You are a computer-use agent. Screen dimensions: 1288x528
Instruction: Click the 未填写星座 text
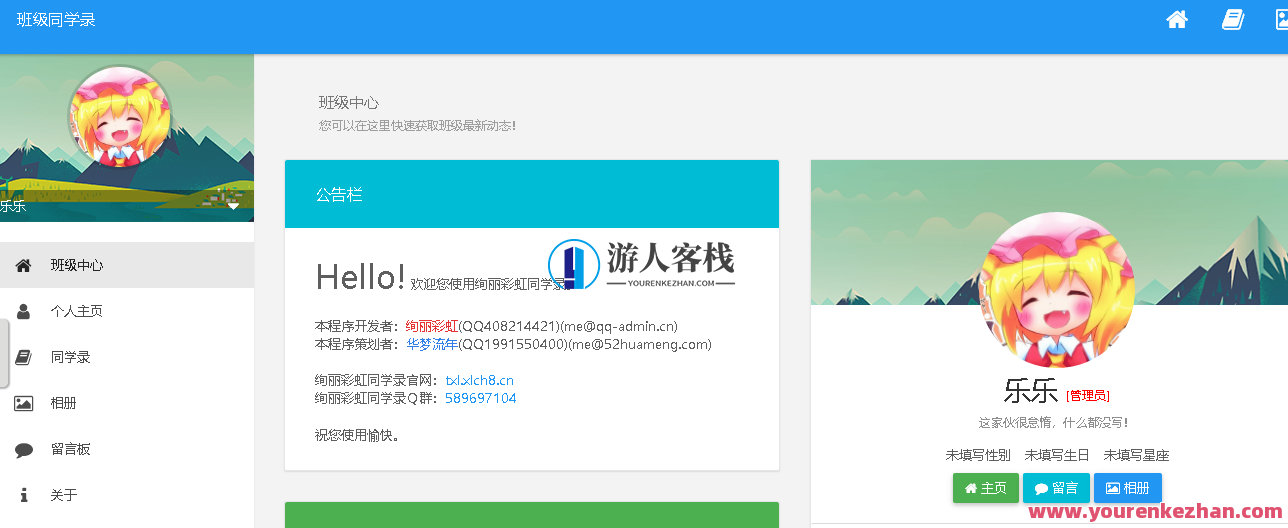point(1136,455)
